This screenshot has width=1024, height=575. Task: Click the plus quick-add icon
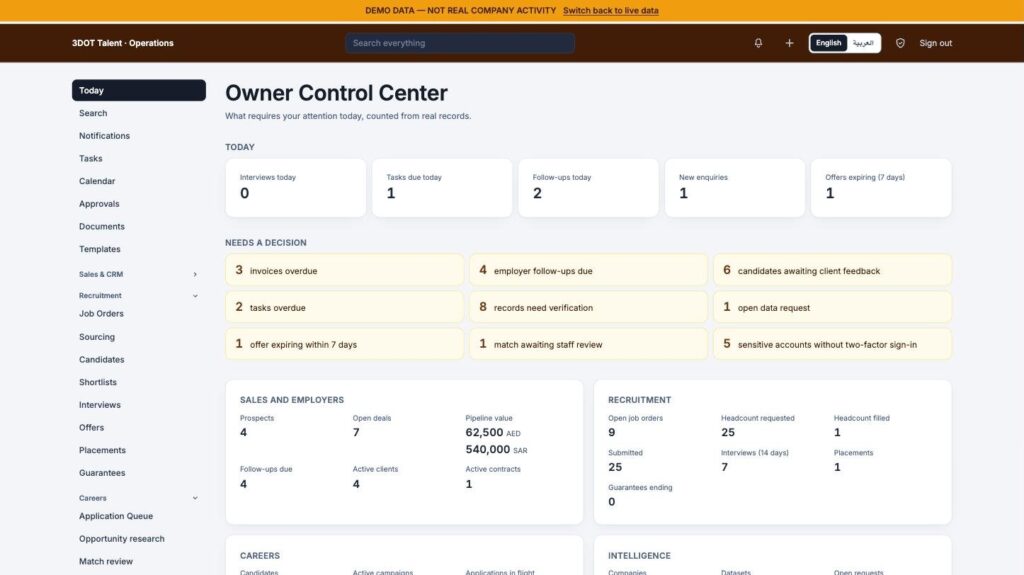click(789, 43)
